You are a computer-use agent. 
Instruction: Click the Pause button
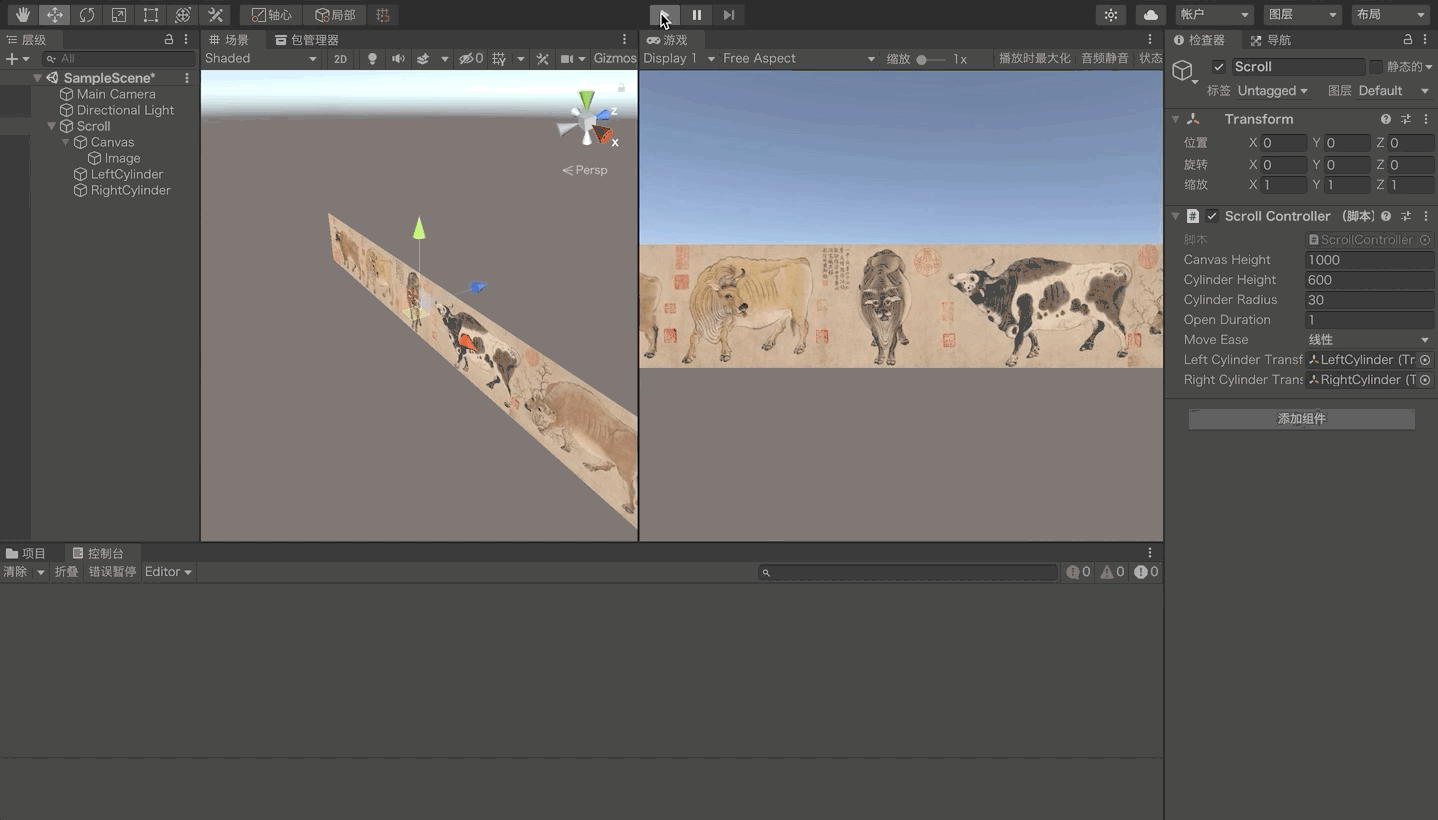pos(697,15)
